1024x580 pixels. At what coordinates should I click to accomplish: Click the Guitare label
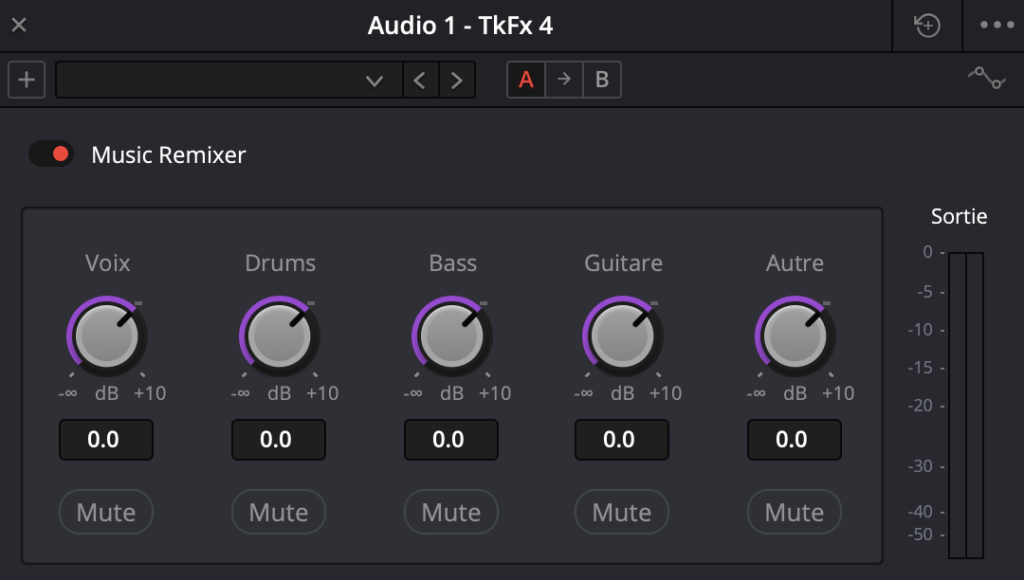(623, 263)
